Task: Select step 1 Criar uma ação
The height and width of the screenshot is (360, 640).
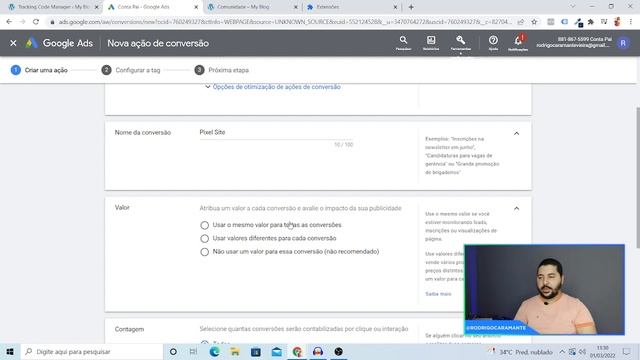Action: (x=39, y=70)
